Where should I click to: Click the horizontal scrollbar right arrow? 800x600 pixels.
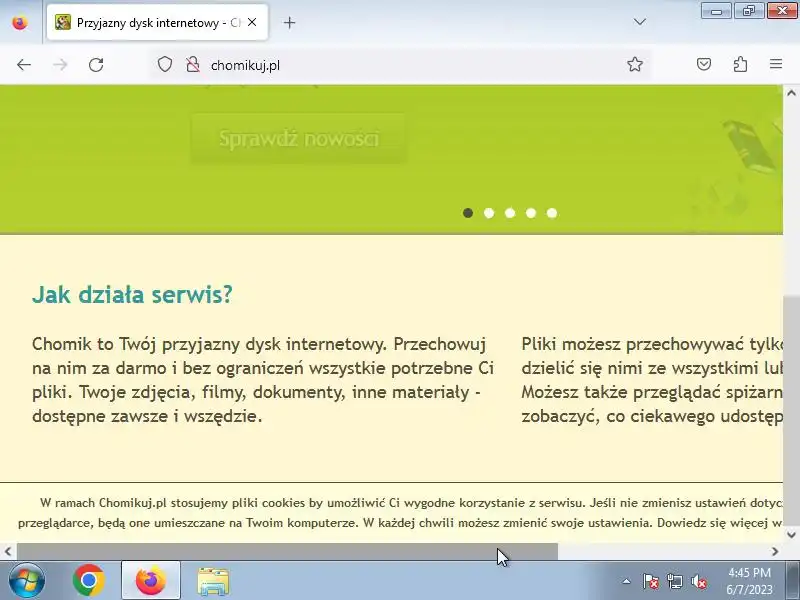point(775,551)
